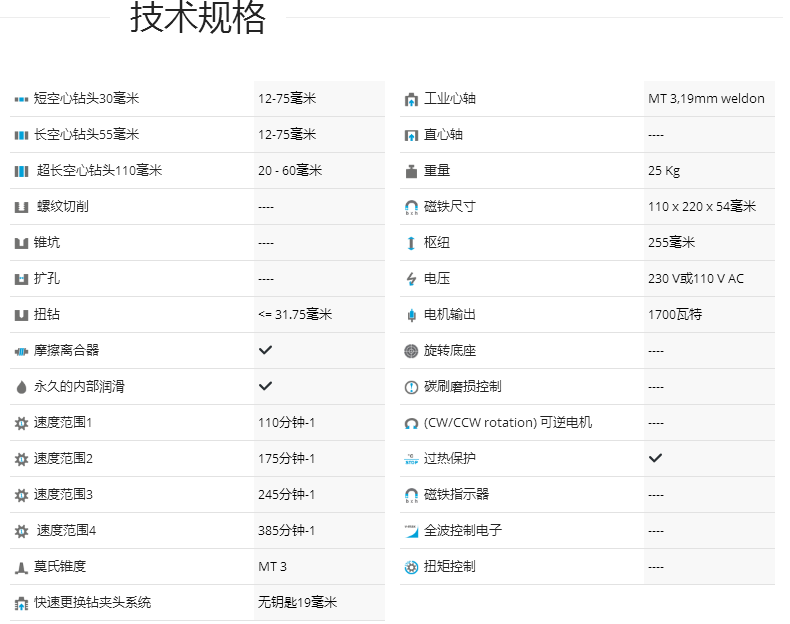Screen dimensions: 790x624
Task: Click the 过热保护 stop icon
Action: tap(411, 459)
